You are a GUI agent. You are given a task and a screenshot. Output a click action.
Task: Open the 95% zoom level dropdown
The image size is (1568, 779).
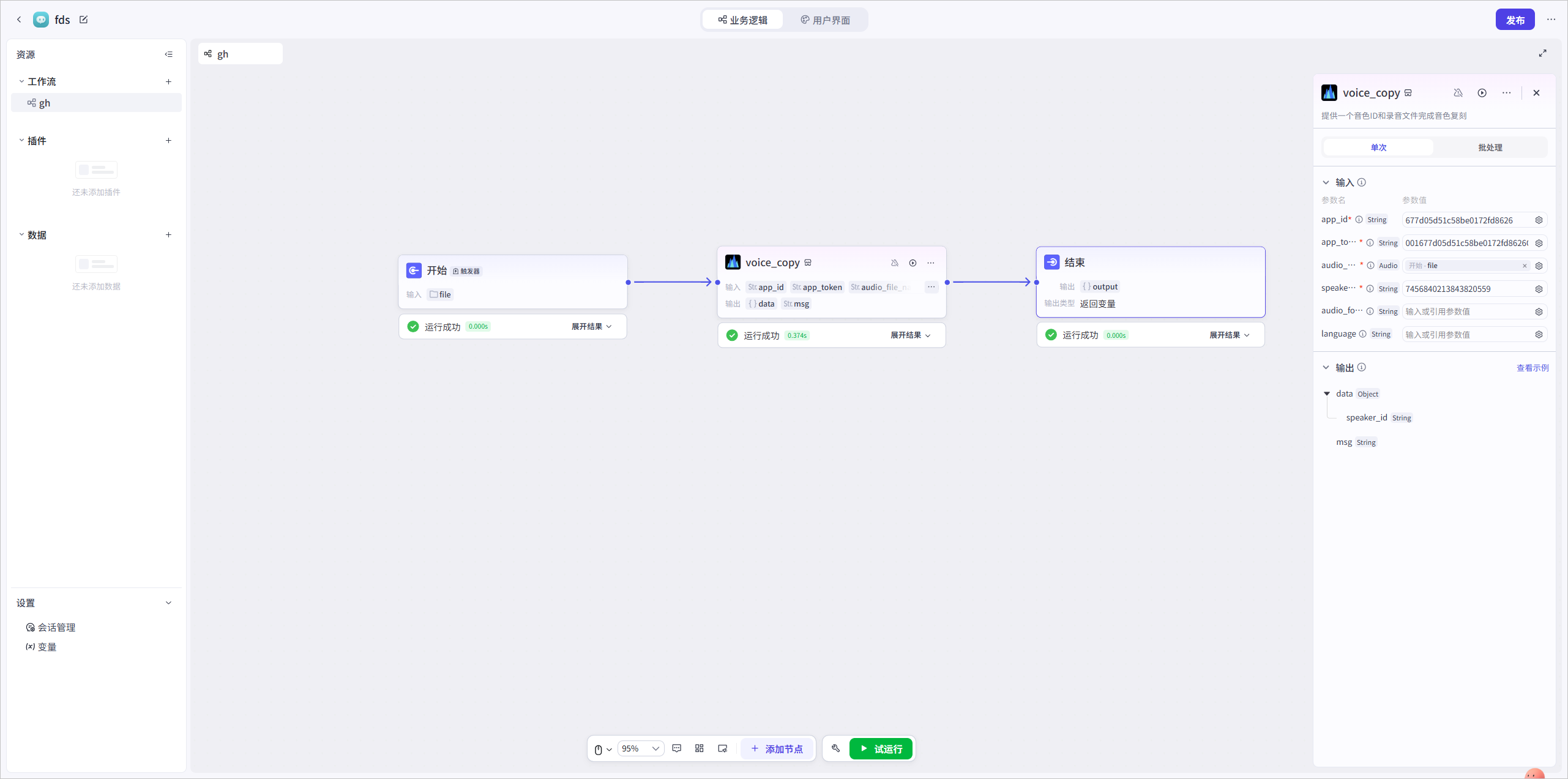pos(640,748)
